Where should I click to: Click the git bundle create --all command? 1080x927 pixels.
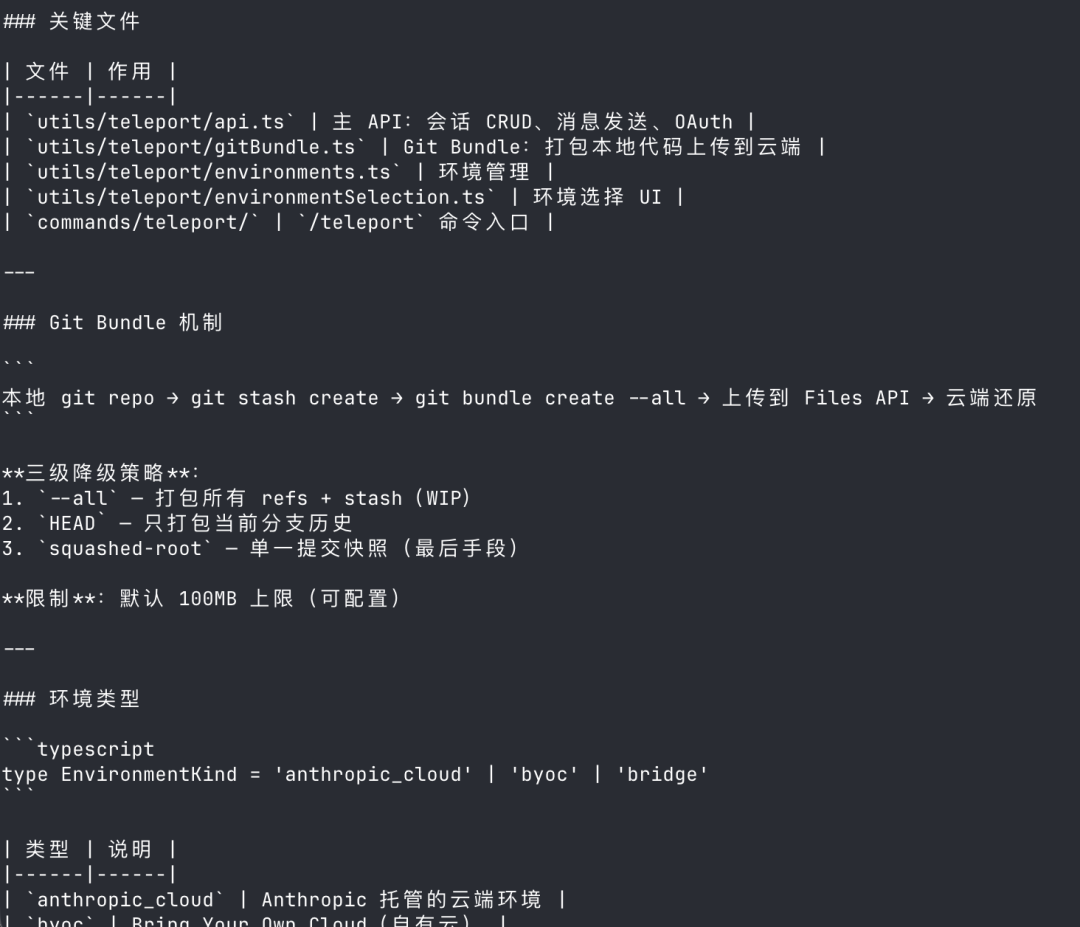(x=550, y=398)
